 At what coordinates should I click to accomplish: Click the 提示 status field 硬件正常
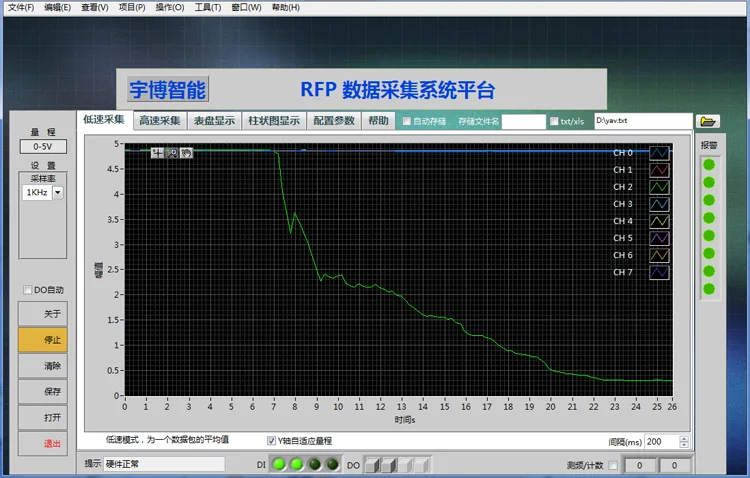165,464
